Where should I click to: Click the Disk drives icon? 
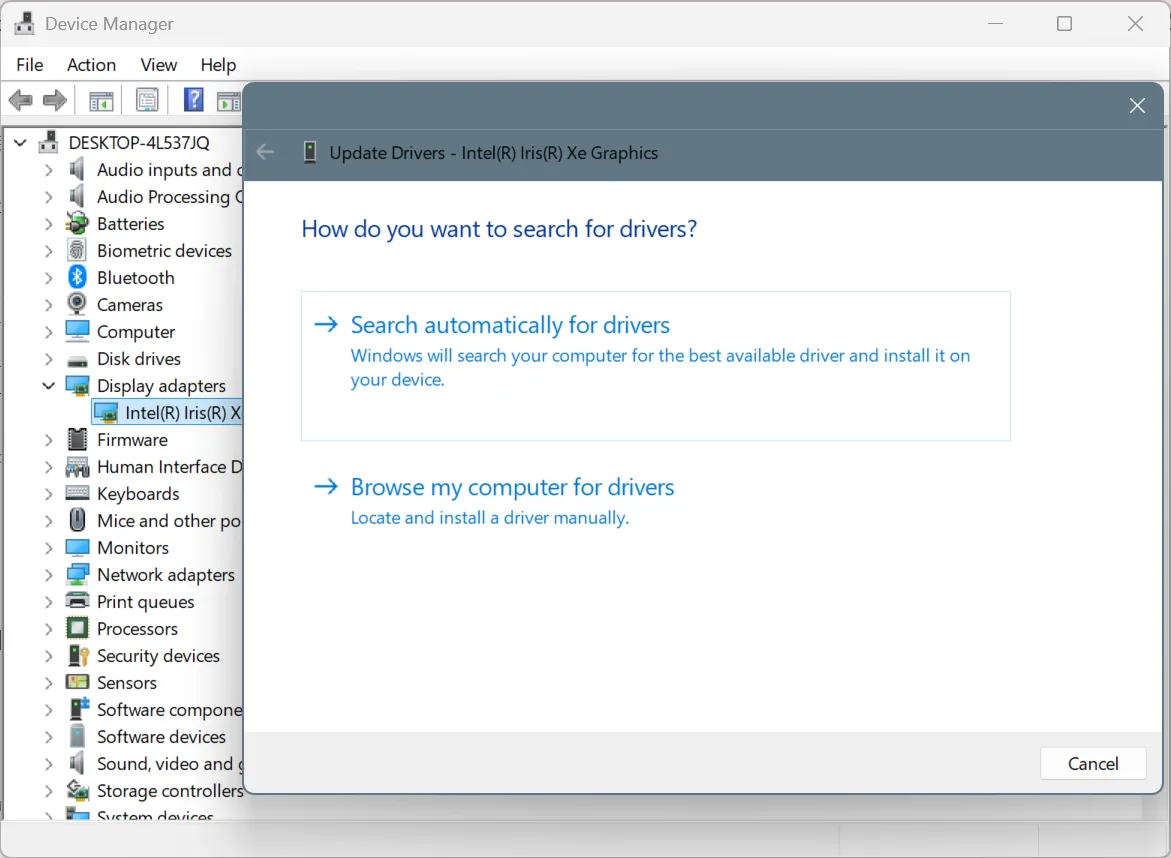click(77, 361)
